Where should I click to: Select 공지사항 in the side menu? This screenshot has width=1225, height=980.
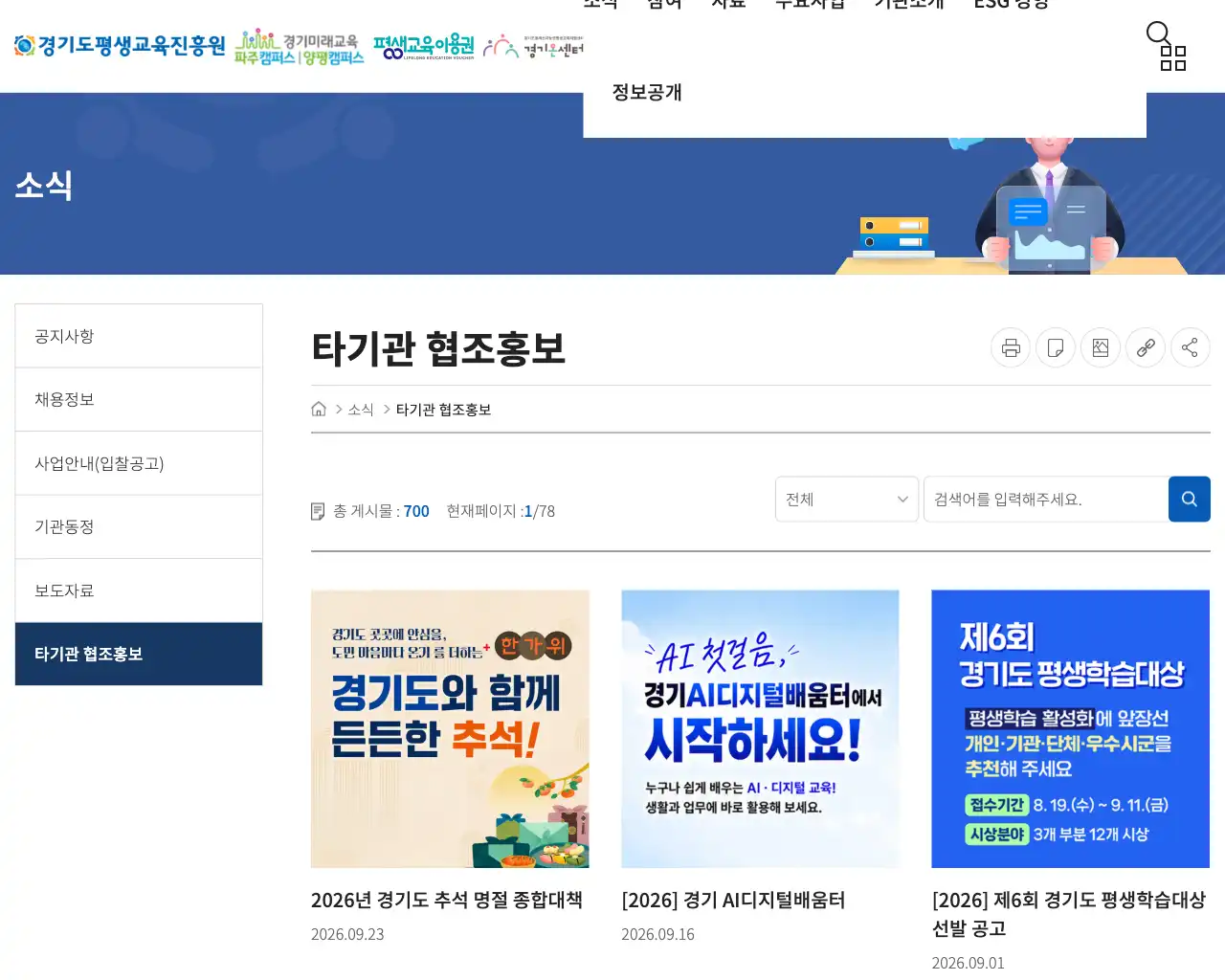click(x=139, y=336)
